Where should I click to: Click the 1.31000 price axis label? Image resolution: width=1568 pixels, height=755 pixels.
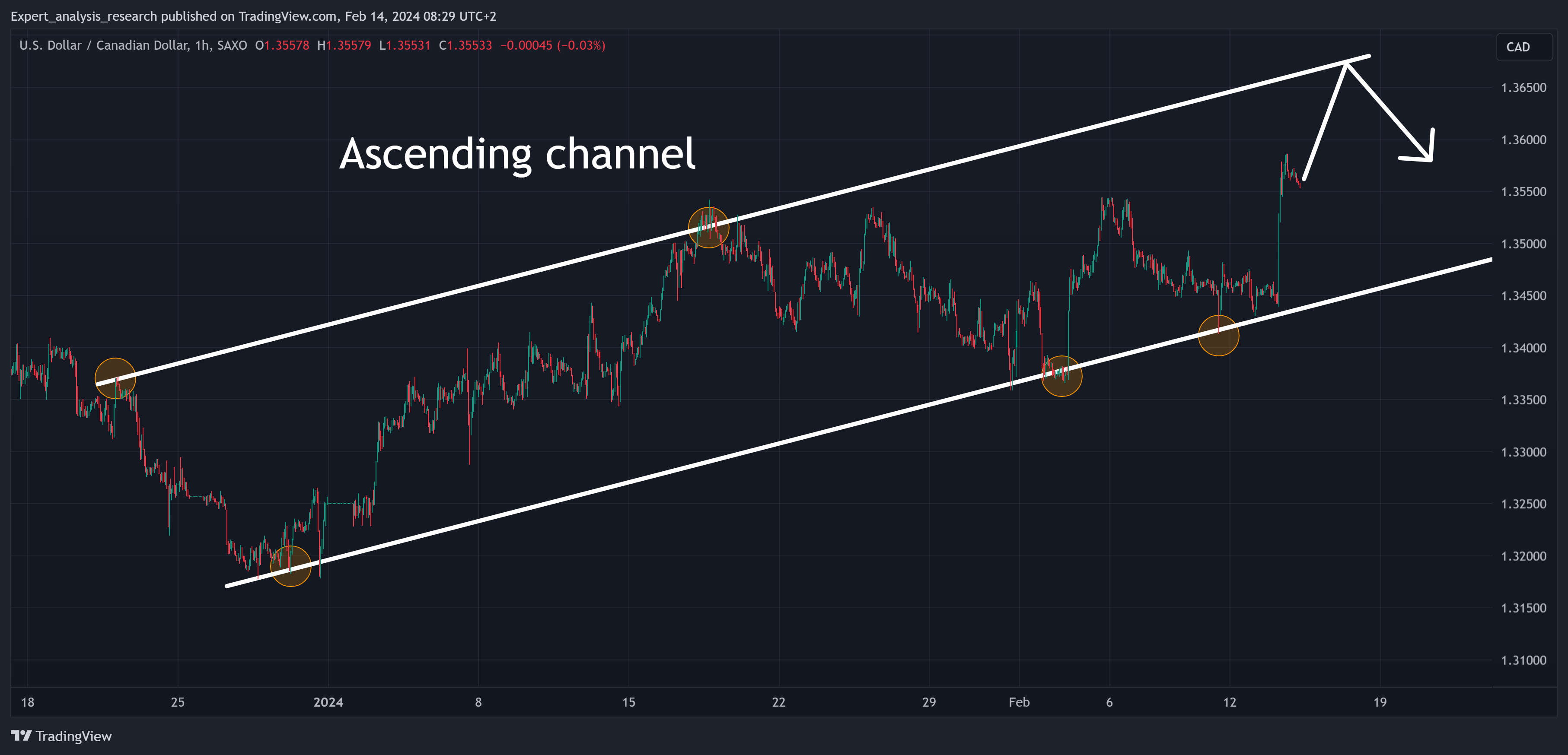1523,660
